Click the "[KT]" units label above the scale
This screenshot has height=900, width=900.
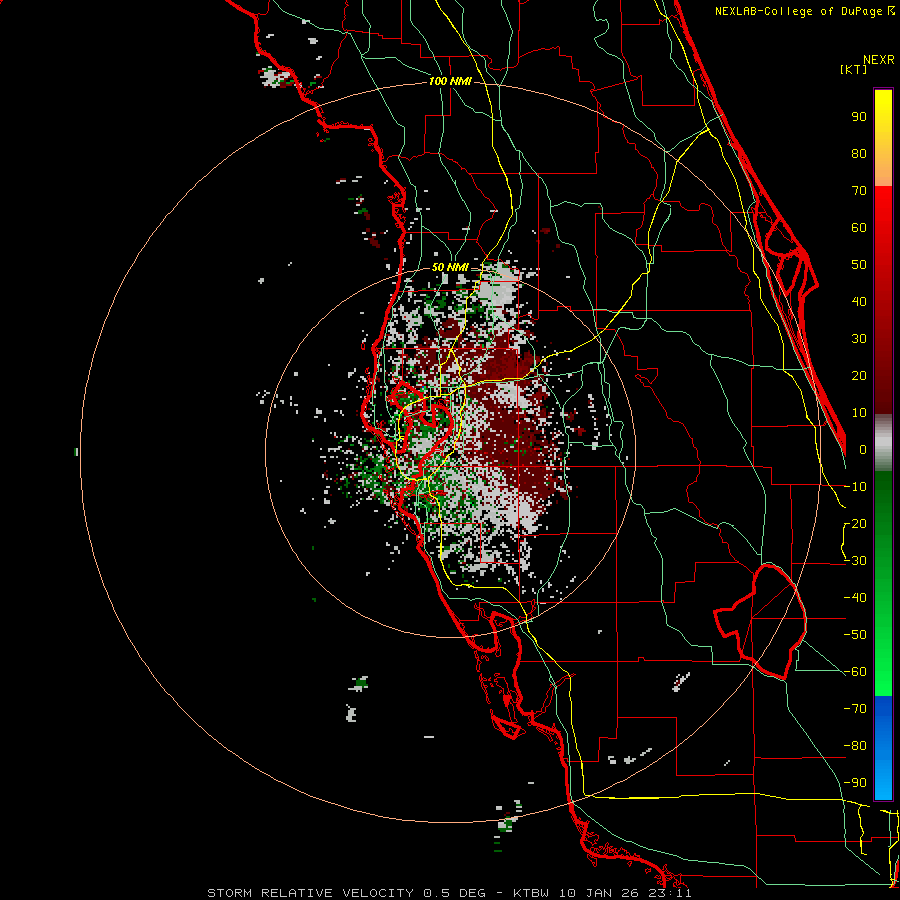(x=854, y=69)
